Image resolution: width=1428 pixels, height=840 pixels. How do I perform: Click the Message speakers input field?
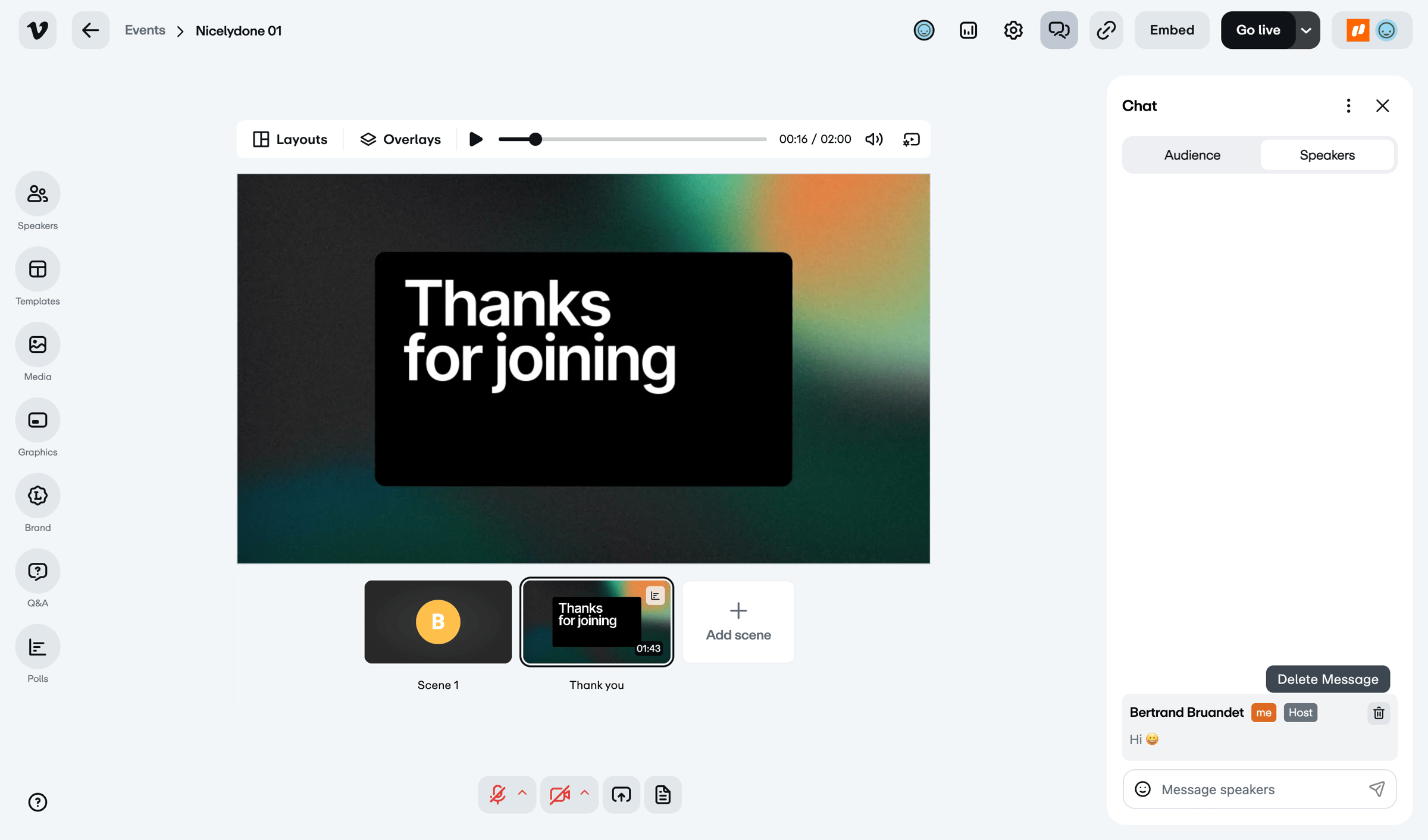point(1259,789)
